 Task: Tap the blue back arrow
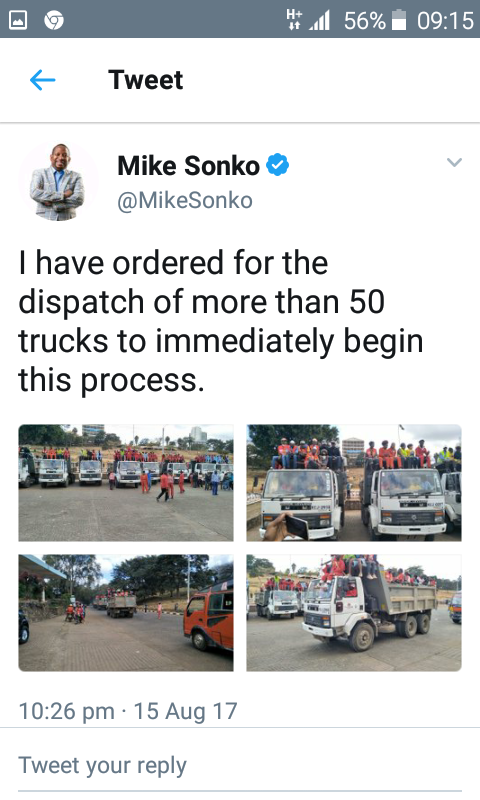click(42, 80)
